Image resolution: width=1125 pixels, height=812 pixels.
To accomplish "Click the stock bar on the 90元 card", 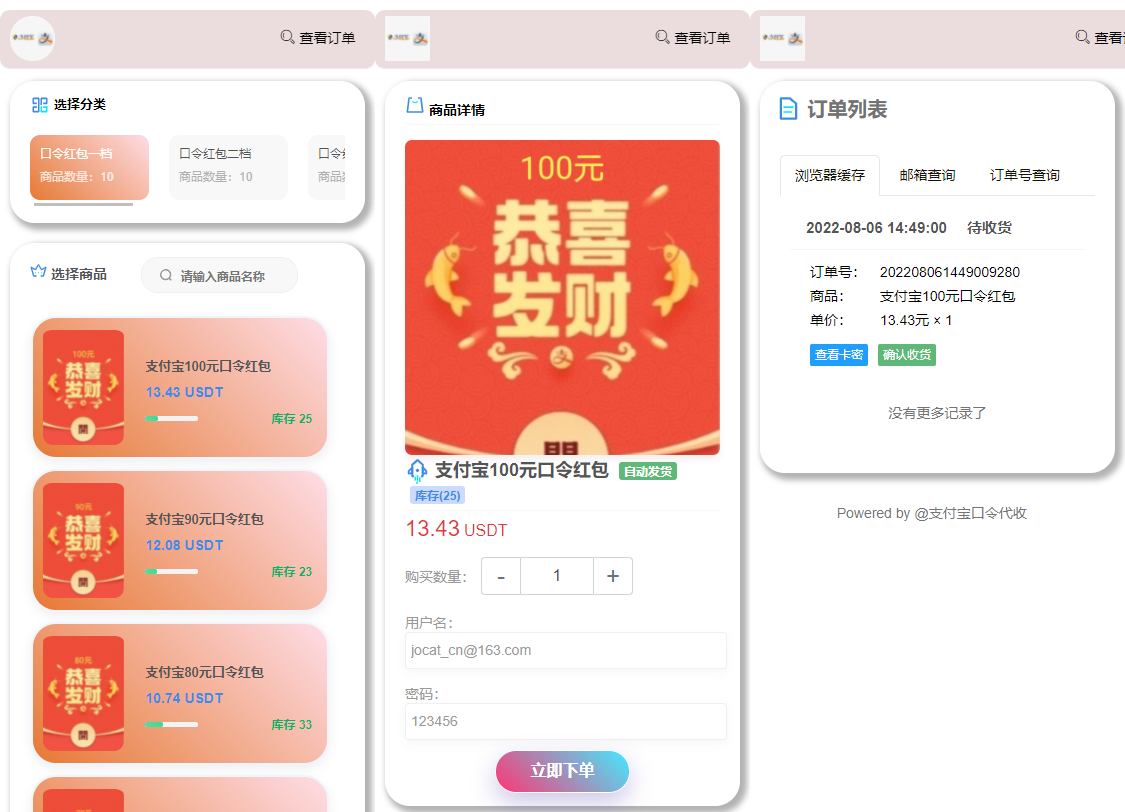I will [171, 571].
